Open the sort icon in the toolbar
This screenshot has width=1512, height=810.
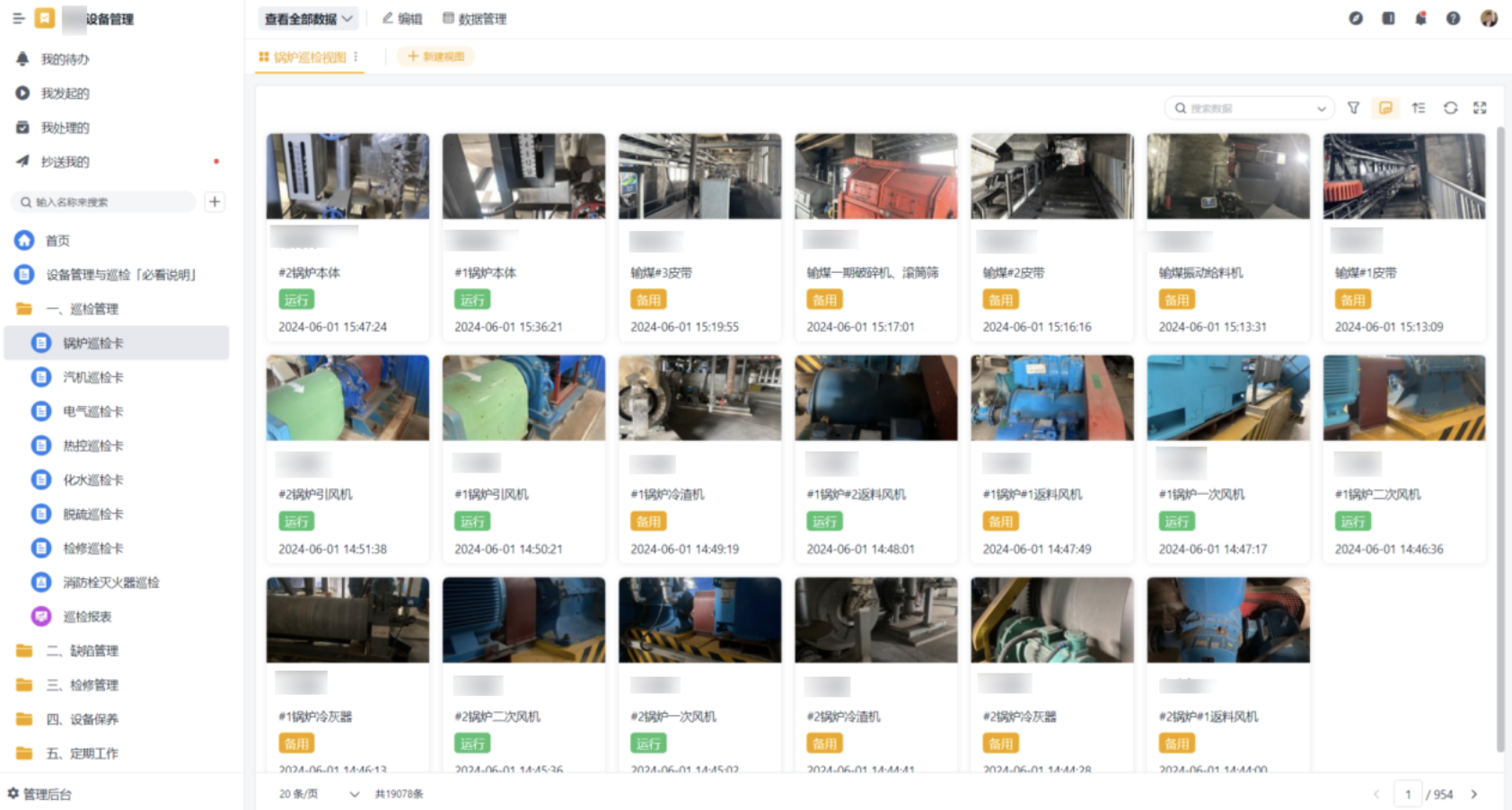1419,108
